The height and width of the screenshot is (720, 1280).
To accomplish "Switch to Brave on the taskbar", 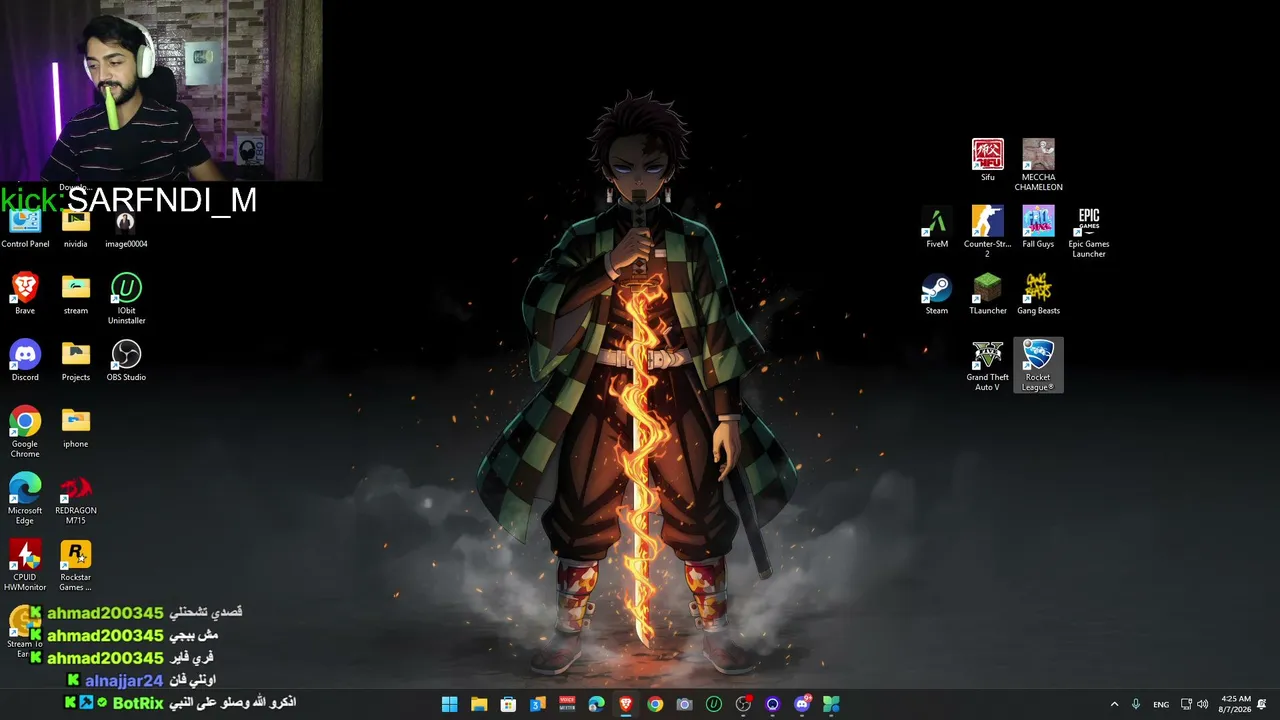I will coord(626,704).
